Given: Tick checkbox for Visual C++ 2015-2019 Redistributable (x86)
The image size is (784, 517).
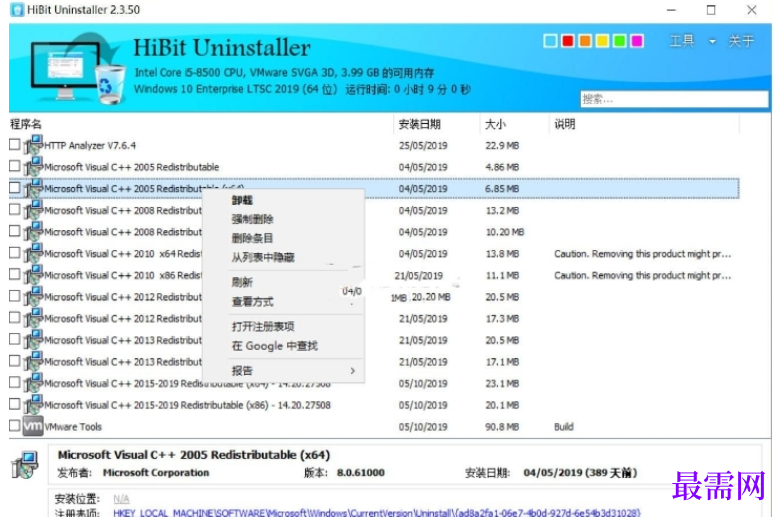Looking at the screenshot, I should (14, 404).
